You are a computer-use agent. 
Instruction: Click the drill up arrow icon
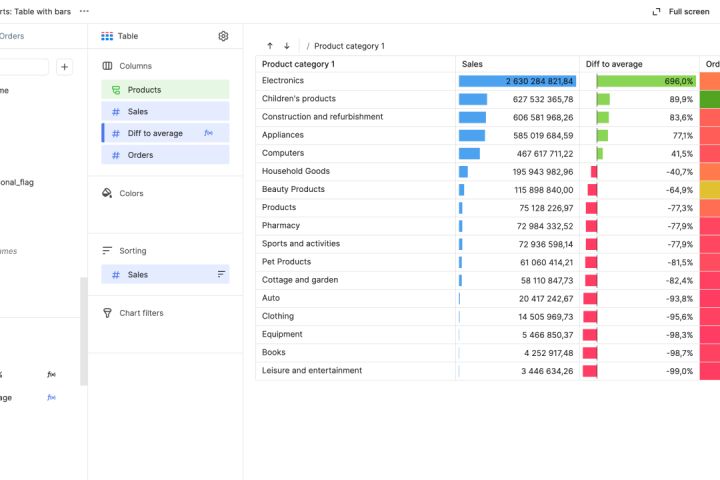click(x=270, y=46)
